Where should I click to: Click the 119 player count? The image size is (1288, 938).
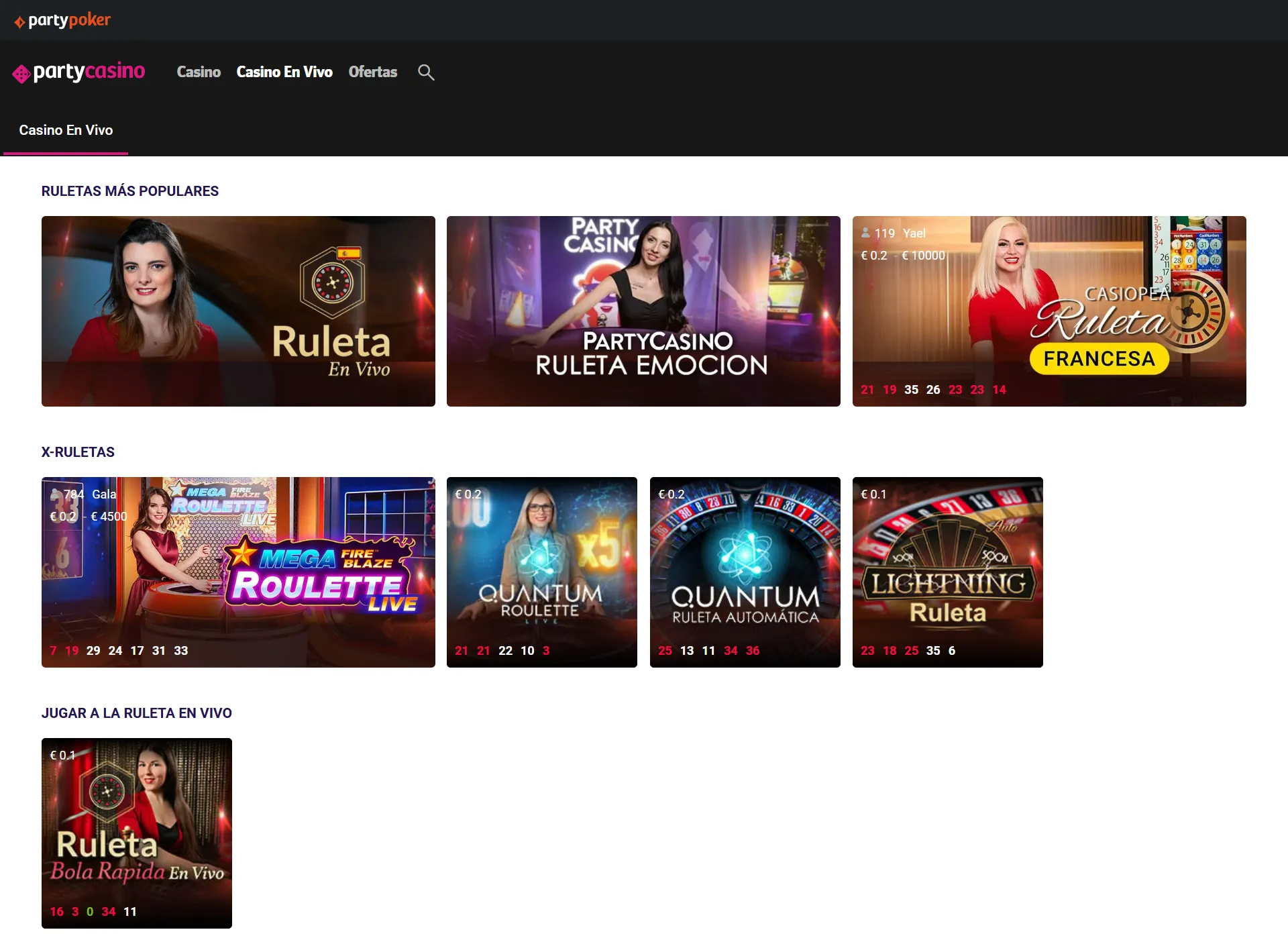point(885,233)
